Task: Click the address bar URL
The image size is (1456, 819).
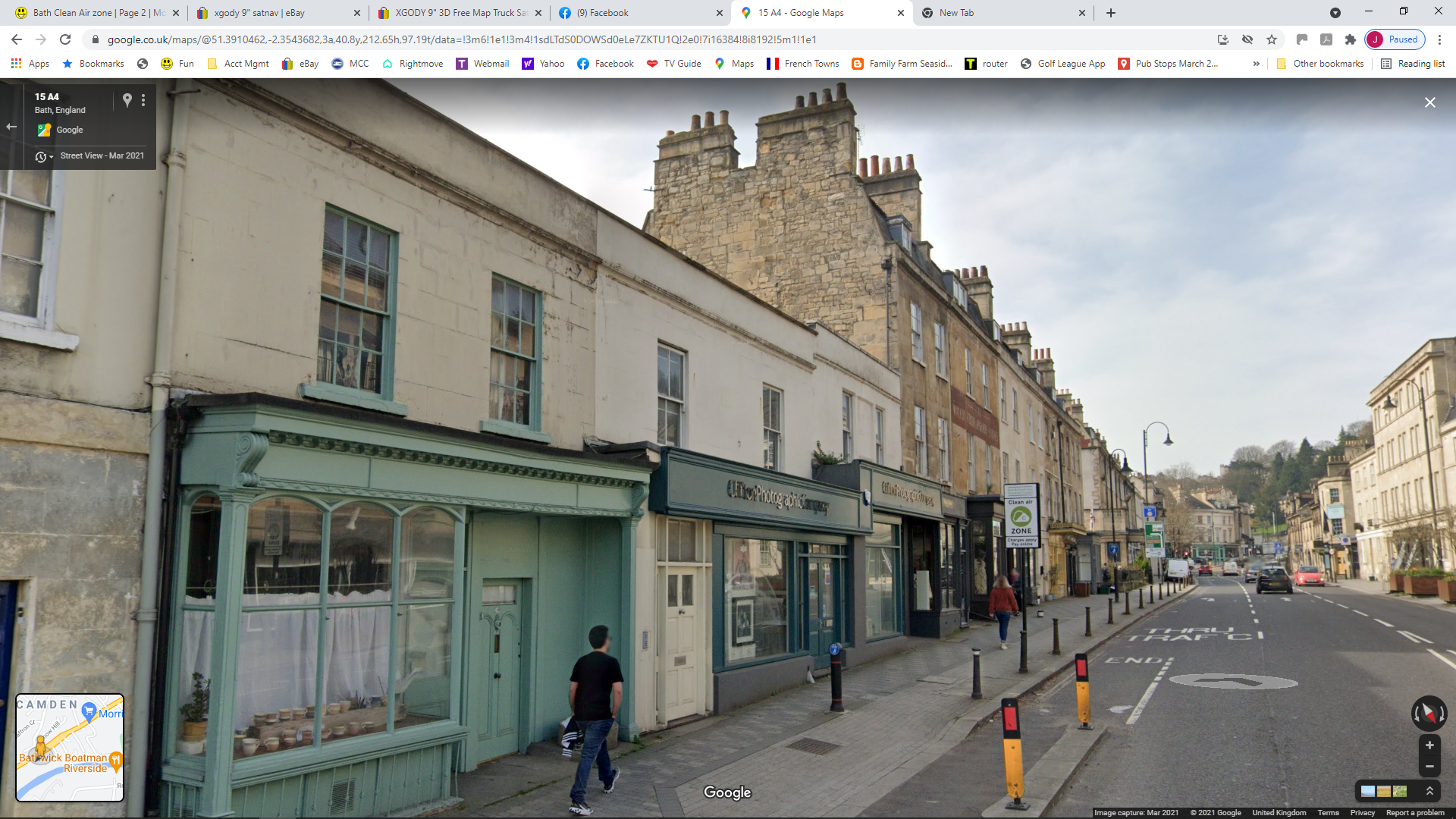Action: [x=461, y=39]
